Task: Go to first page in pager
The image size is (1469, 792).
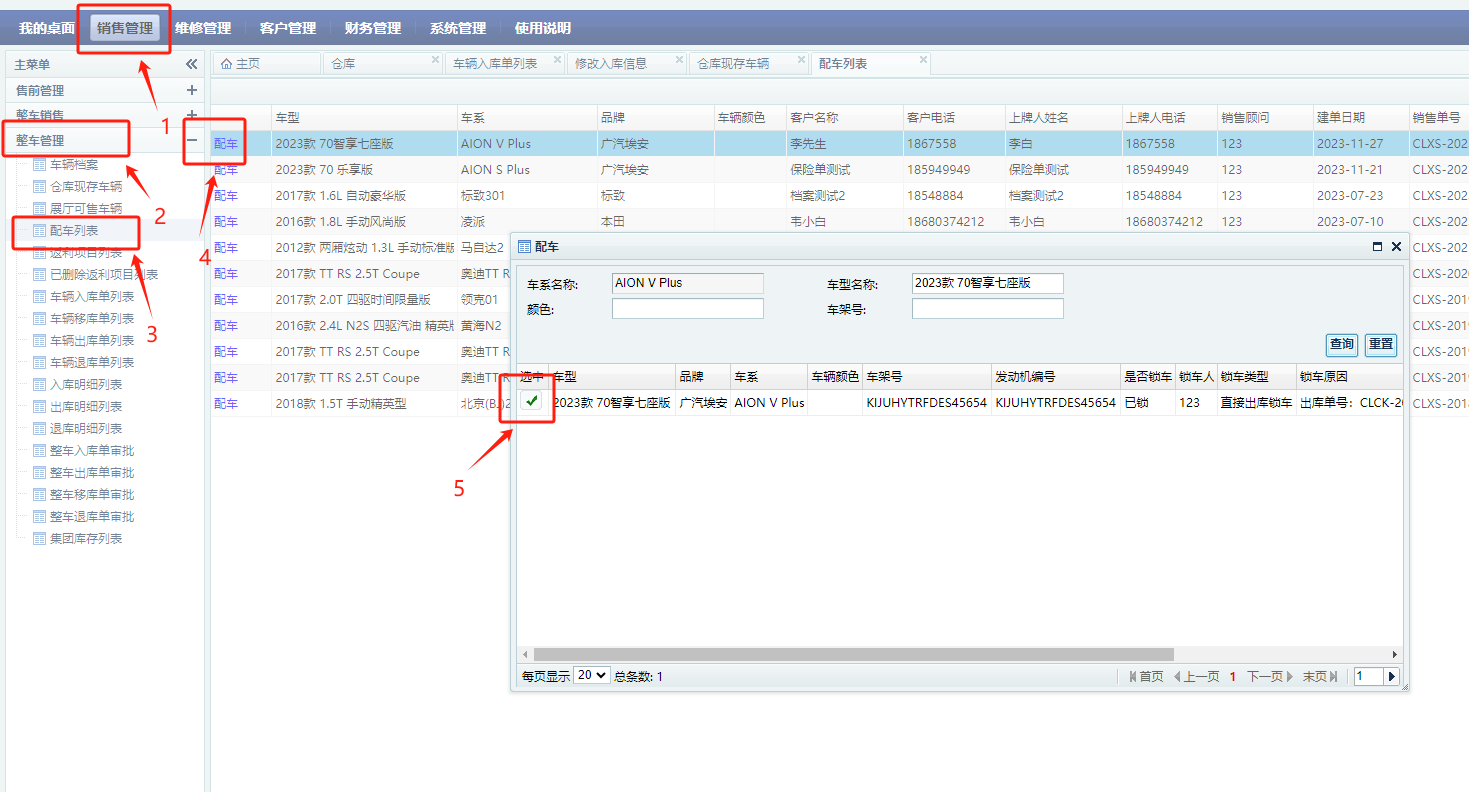Action: pyautogui.click(x=1146, y=676)
